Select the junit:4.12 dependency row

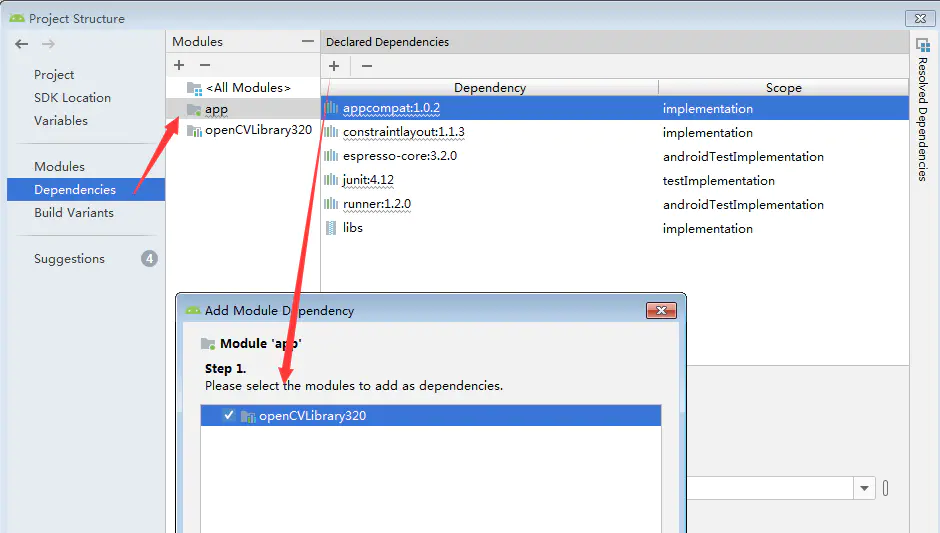coord(368,180)
